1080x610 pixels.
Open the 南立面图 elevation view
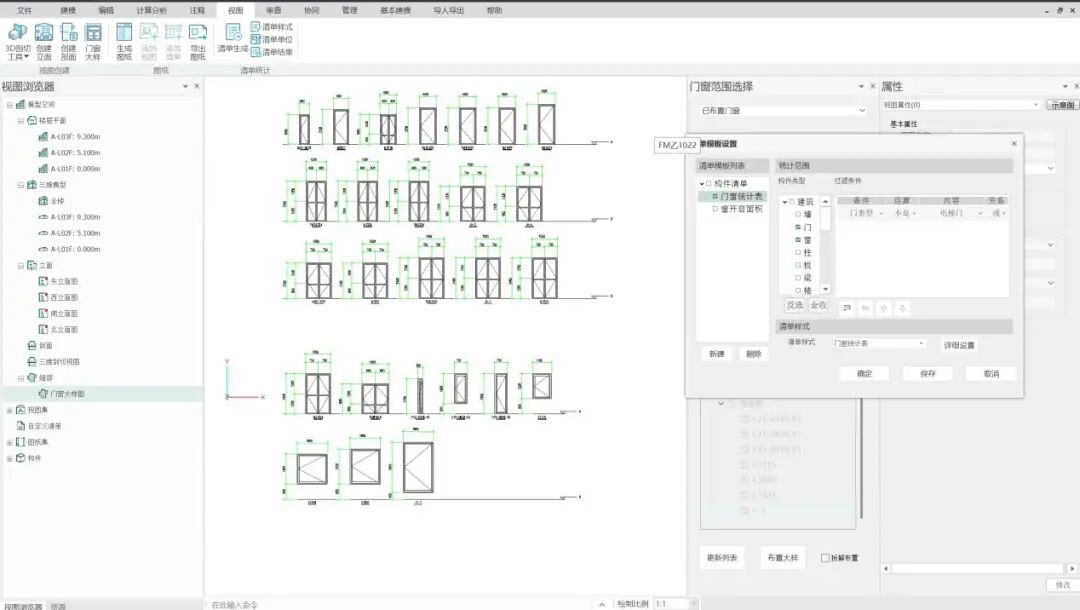pyautogui.click(x=58, y=313)
